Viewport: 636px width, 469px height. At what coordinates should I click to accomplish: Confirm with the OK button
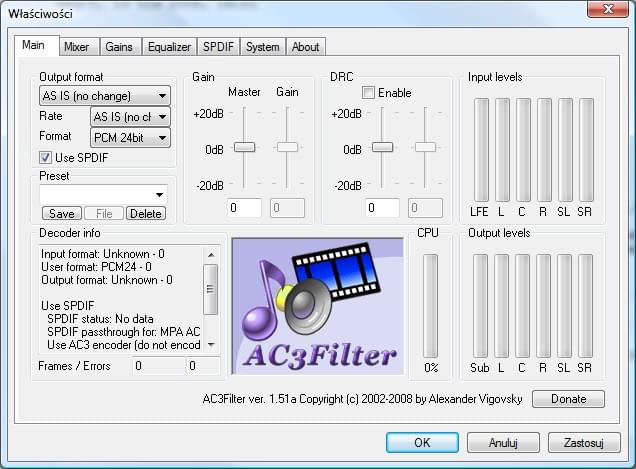422,442
